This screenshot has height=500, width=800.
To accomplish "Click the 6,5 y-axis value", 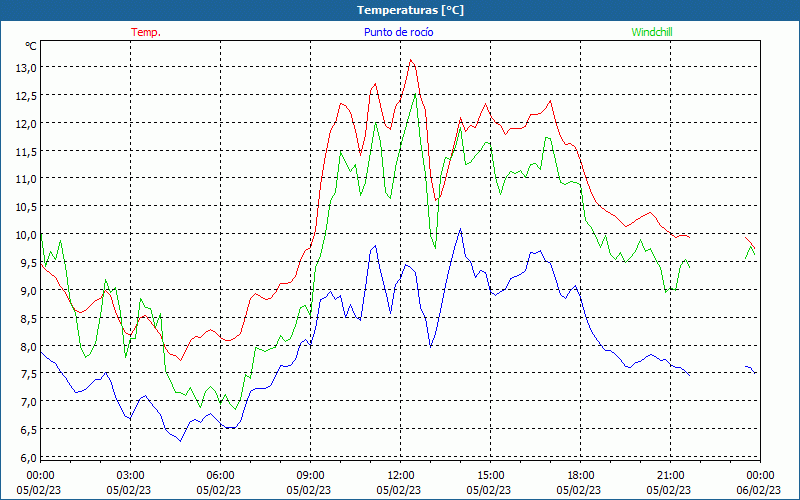I will tap(27, 430).
